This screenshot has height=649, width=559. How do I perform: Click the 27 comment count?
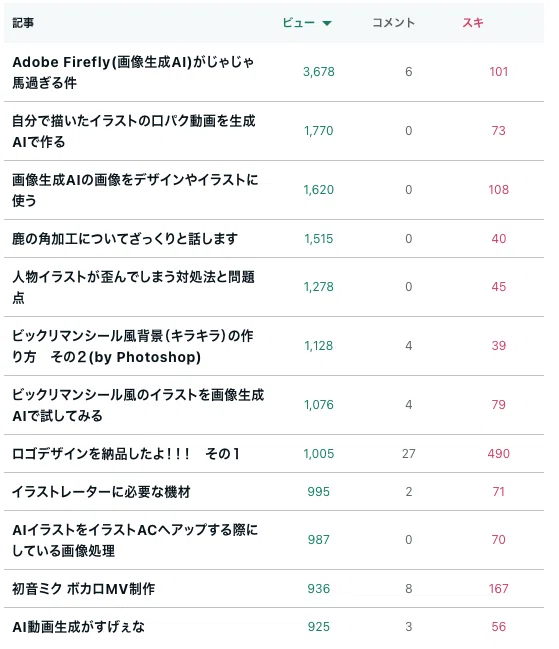pyautogui.click(x=408, y=454)
